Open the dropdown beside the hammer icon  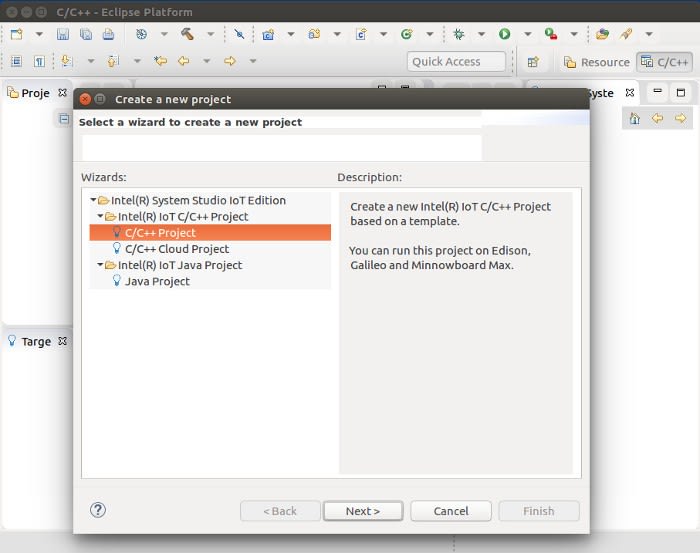210,34
